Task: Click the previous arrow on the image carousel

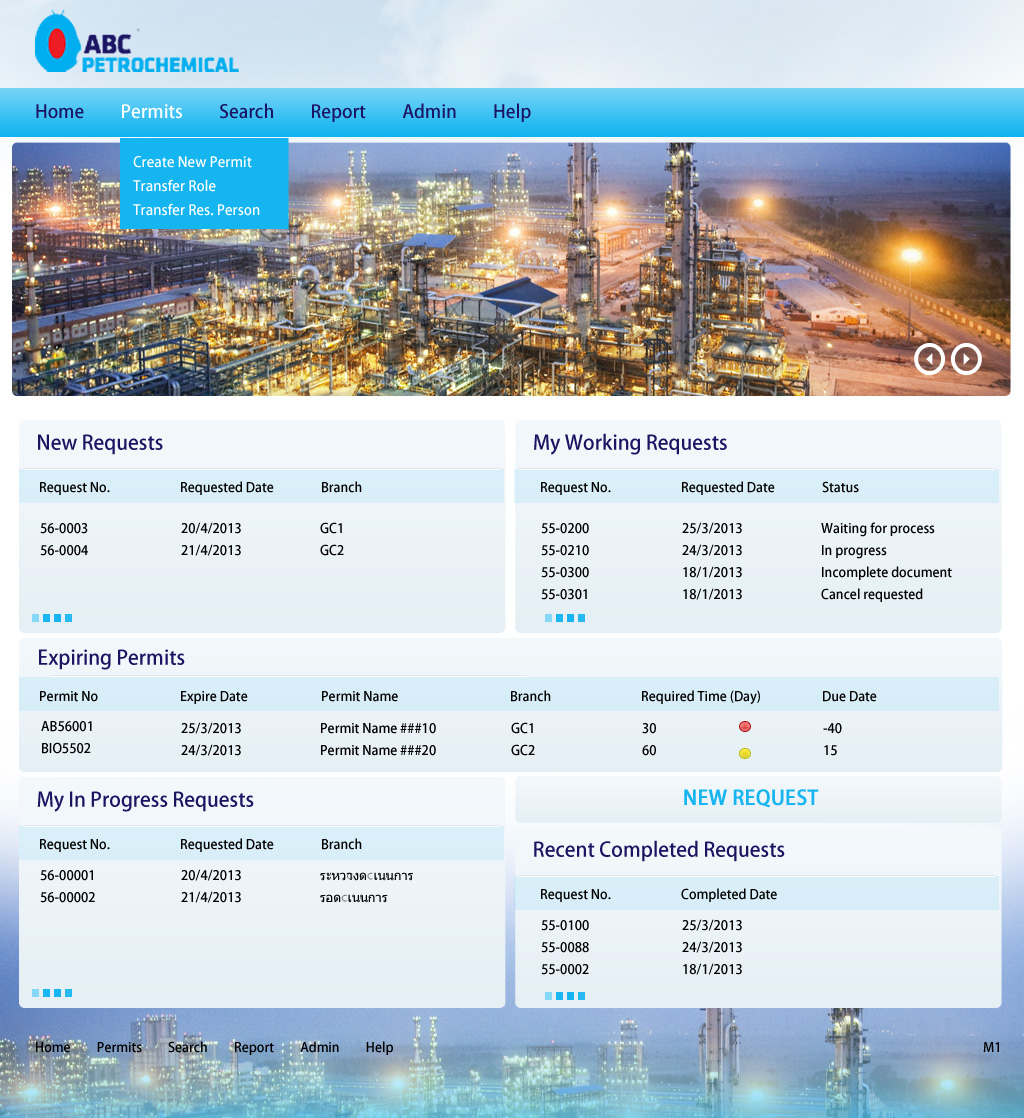Action: [x=929, y=358]
